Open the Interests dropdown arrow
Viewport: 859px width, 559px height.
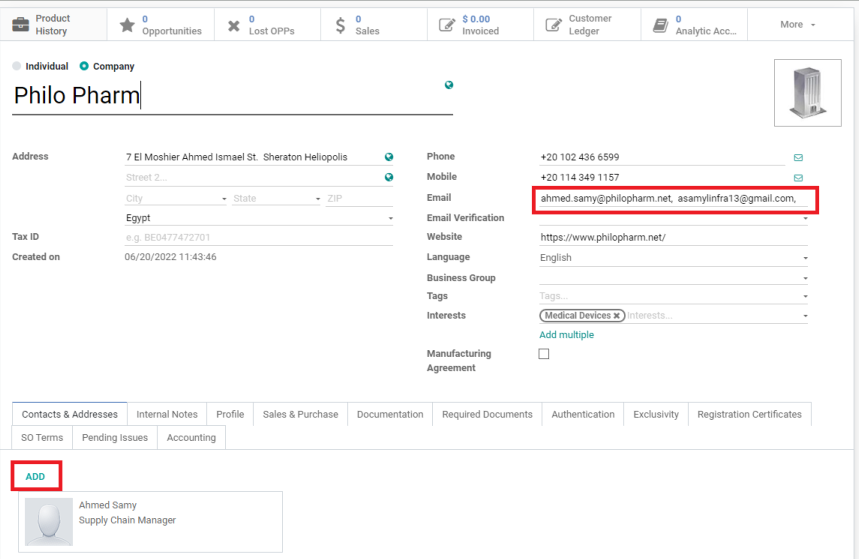tap(805, 316)
